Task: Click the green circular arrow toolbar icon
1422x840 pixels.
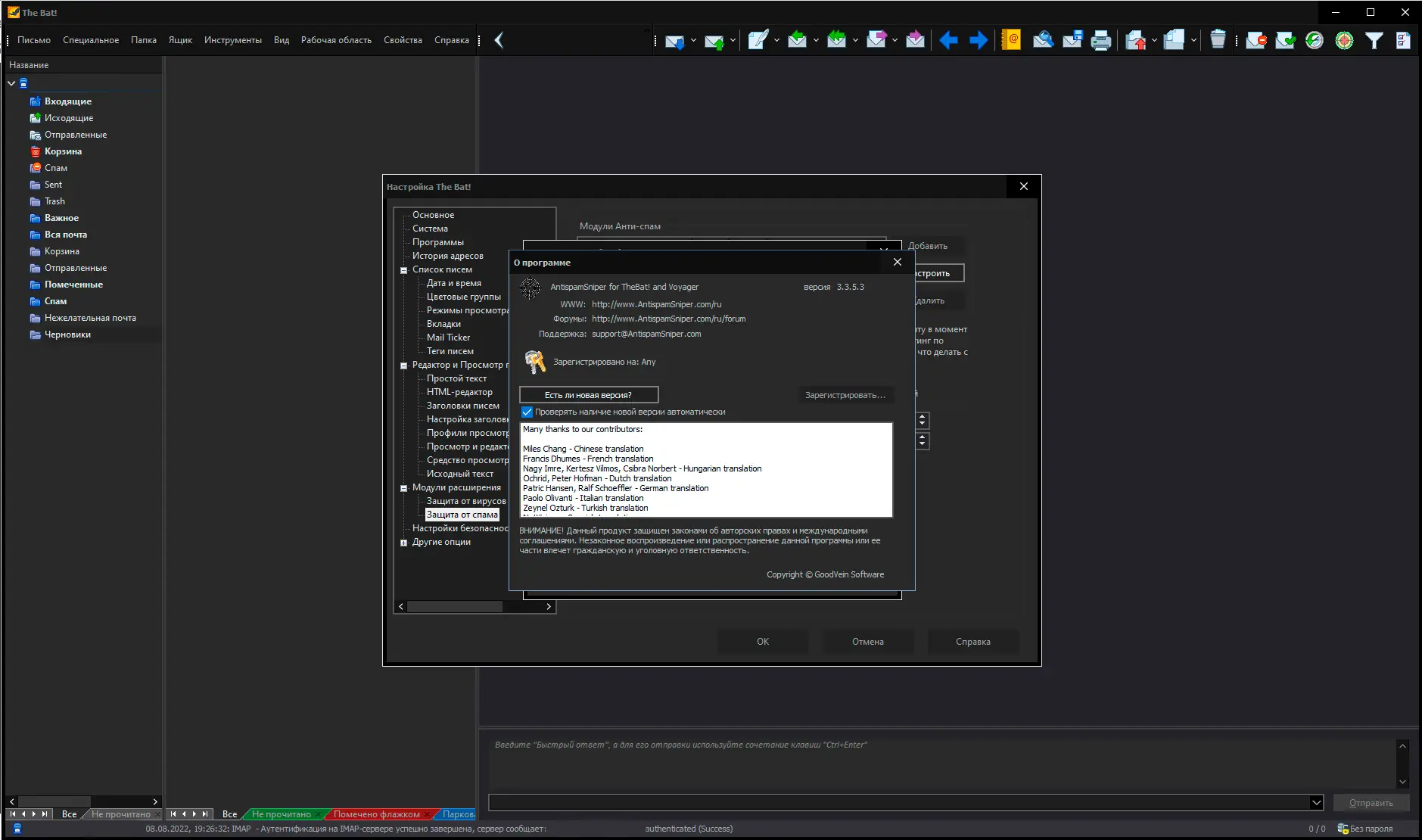Action: (x=1315, y=40)
